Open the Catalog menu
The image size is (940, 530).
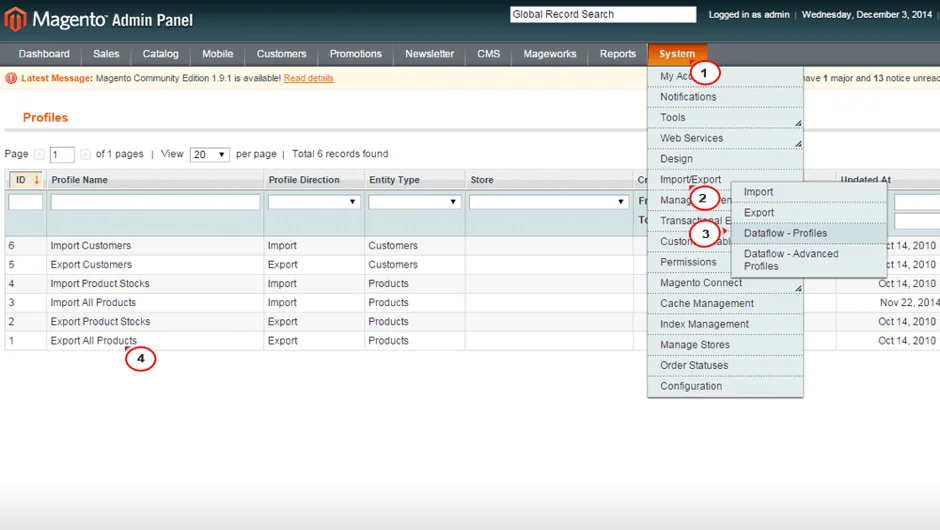pyautogui.click(x=160, y=54)
